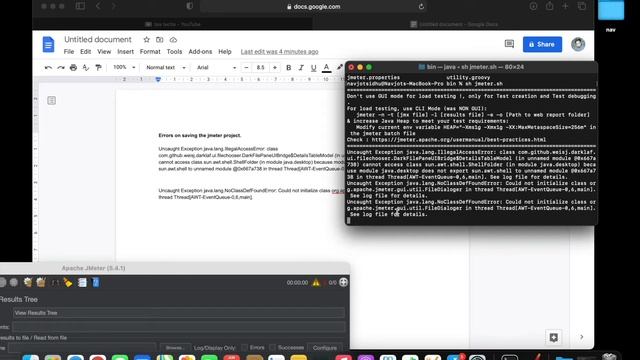Screen dimensions: 640x360
Task: Click the blue Share button
Action: click(542, 44)
